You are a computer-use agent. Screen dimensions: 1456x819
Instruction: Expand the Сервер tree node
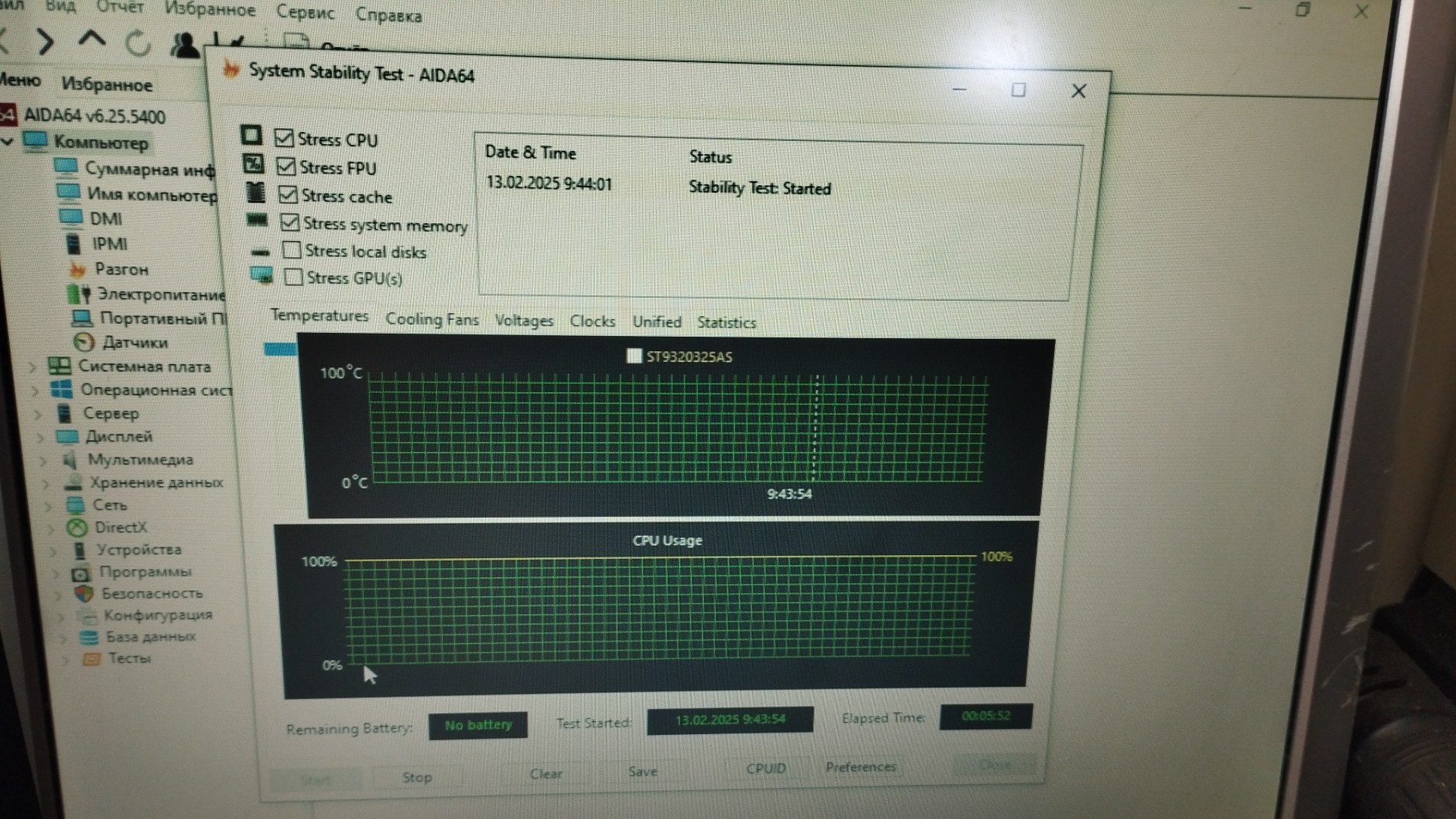coord(38,415)
